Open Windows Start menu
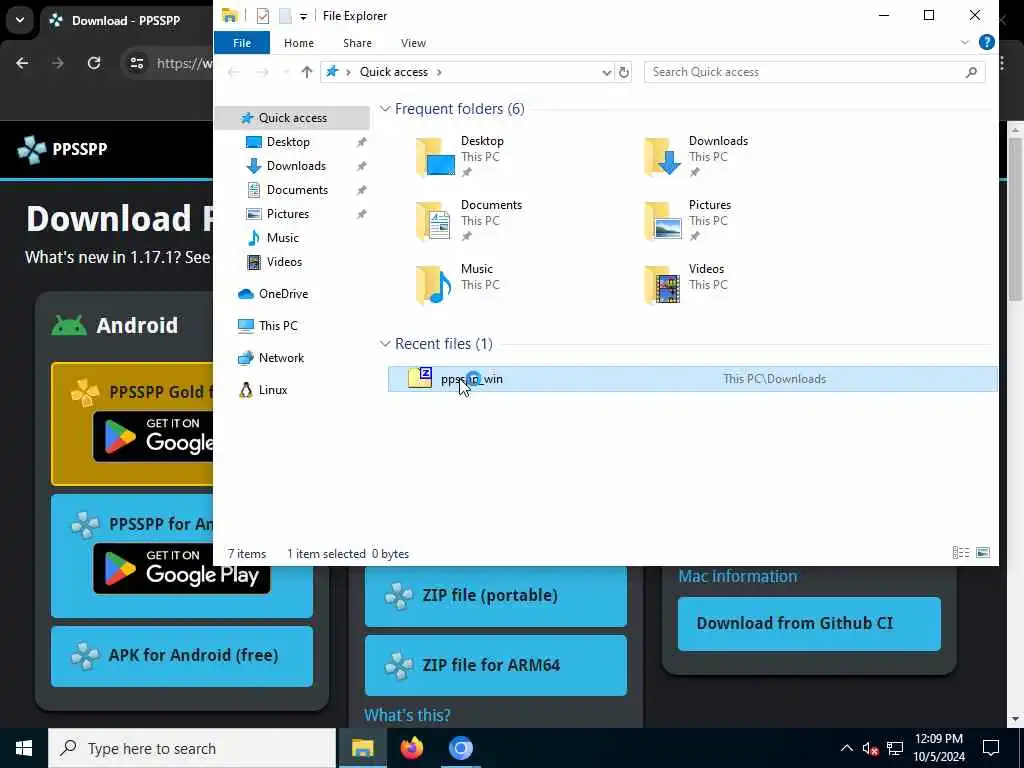Image resolution: width=1024 pixels, height=768 pixels. 24,748
